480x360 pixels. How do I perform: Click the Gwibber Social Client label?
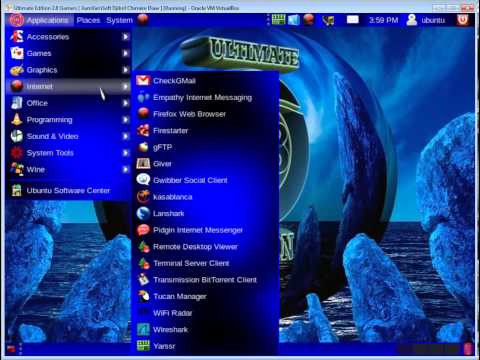(x=190, y=180)
